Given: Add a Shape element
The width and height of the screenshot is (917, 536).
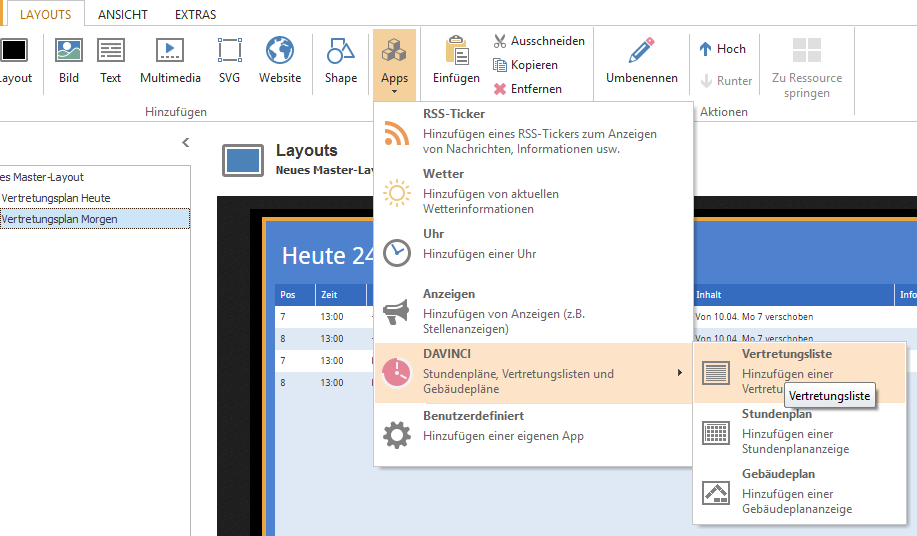Looking at the screenshot, I should [x=341, y=61].
